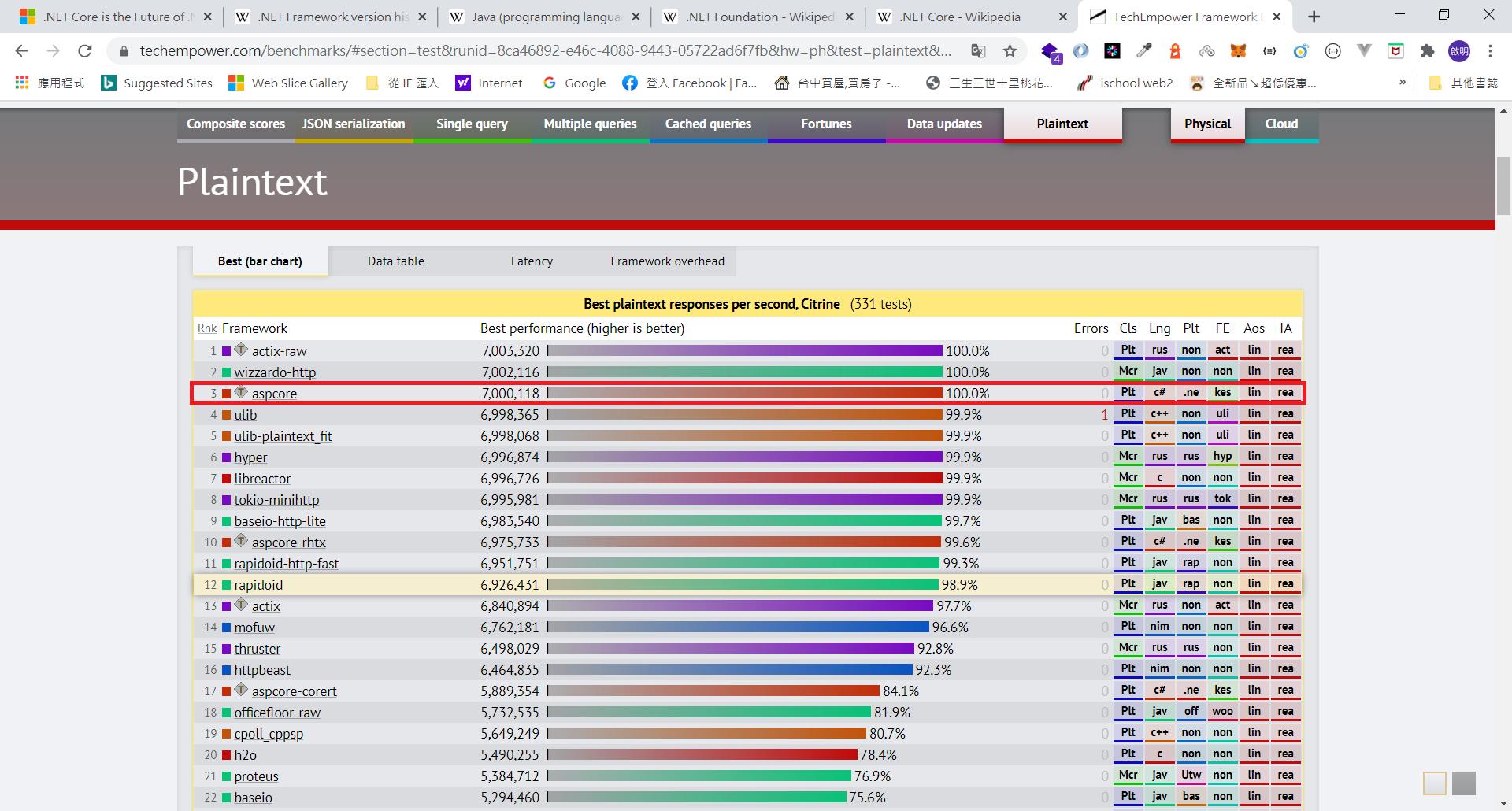
Task: Open the JSON serialization test tab
Action: 354,124
